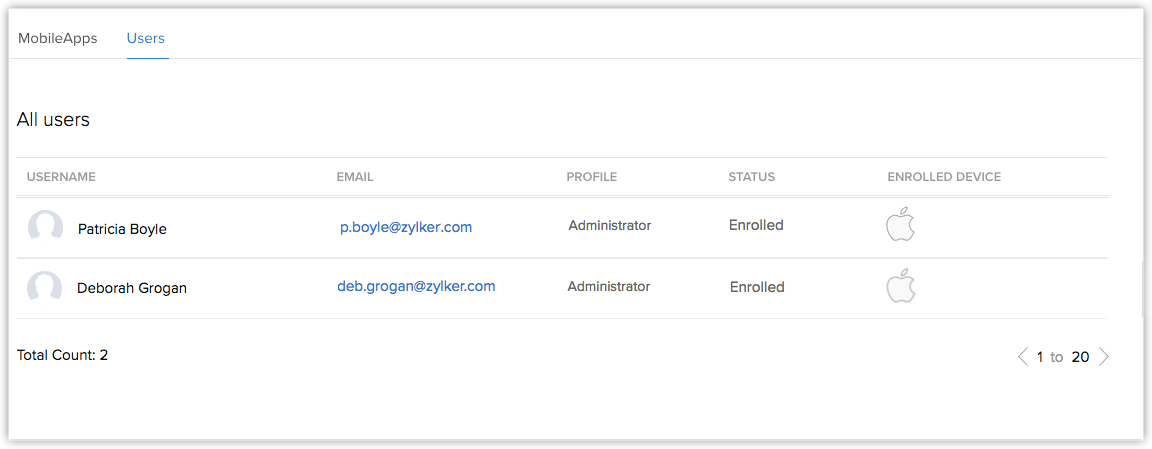Image resolution: width=1152 pixels, height=449 pixels.
Task: Select the Users tab
Action: [146, 39]
